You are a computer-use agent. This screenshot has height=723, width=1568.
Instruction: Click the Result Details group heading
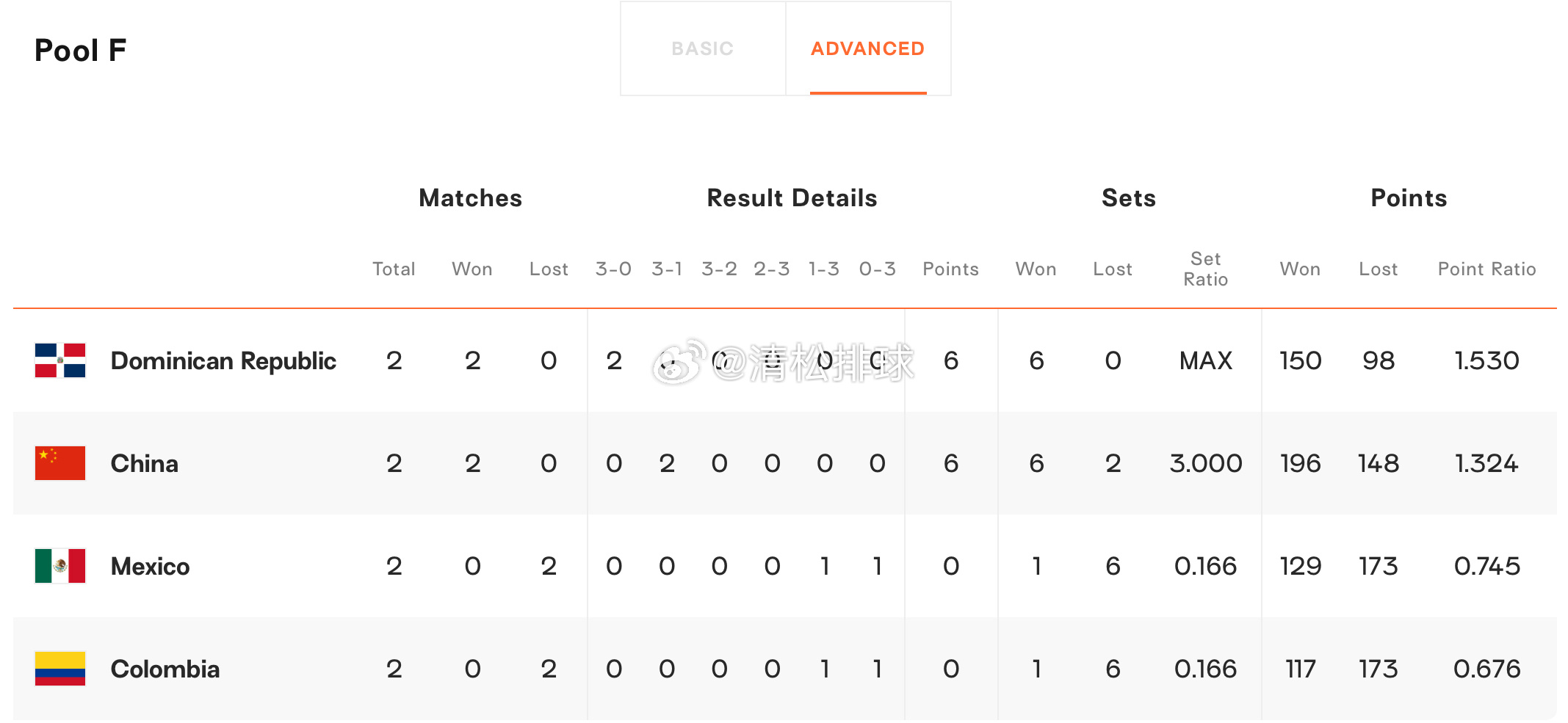pos(792,198)
